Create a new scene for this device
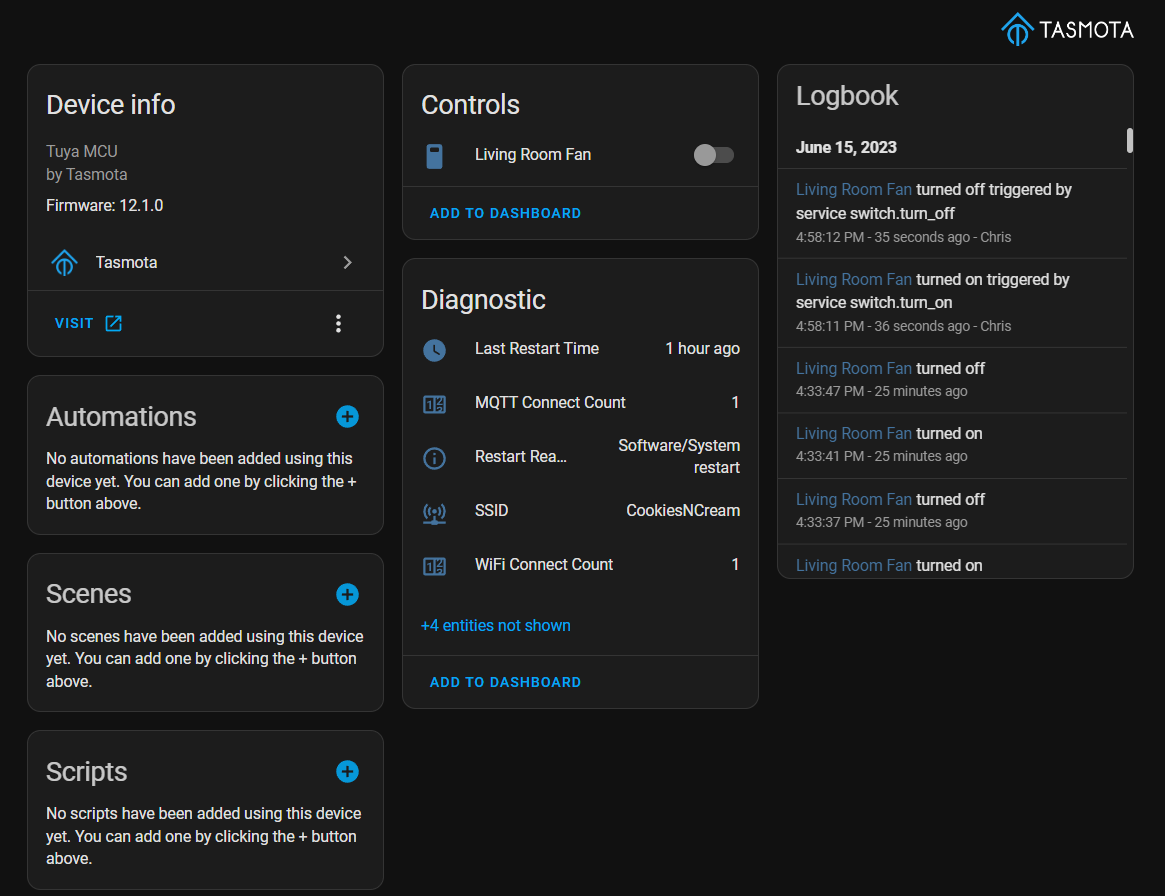 click(x=347, y=594)
